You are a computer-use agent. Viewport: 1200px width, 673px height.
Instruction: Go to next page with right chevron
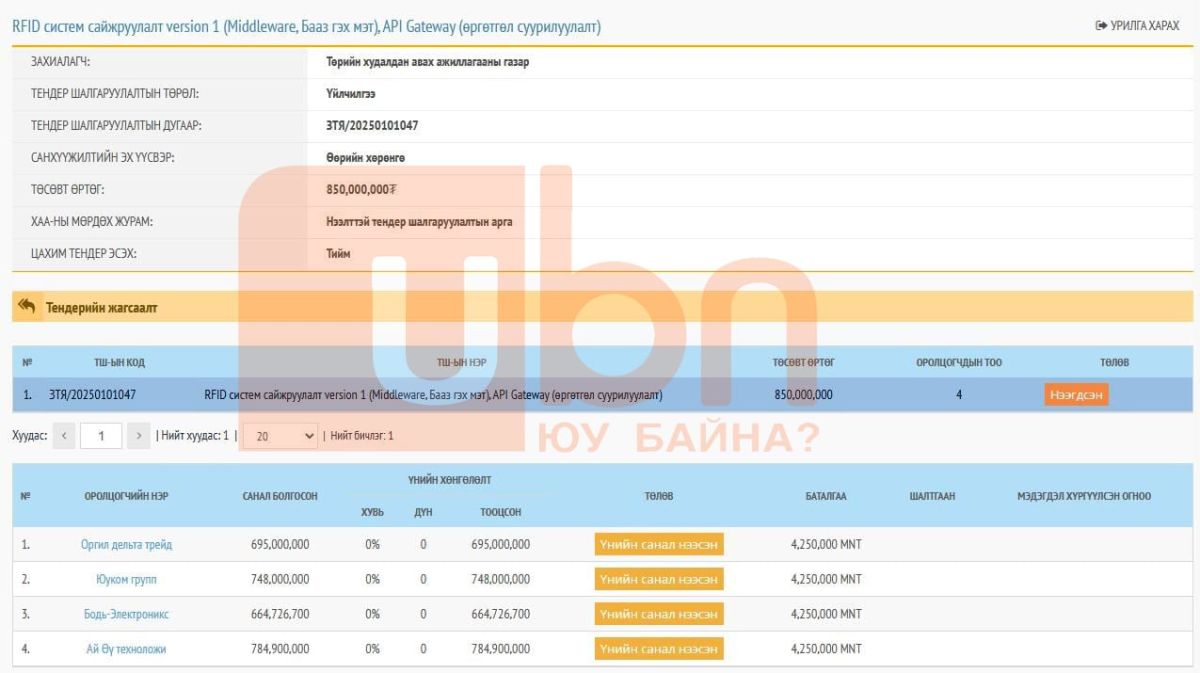(138, 436)
